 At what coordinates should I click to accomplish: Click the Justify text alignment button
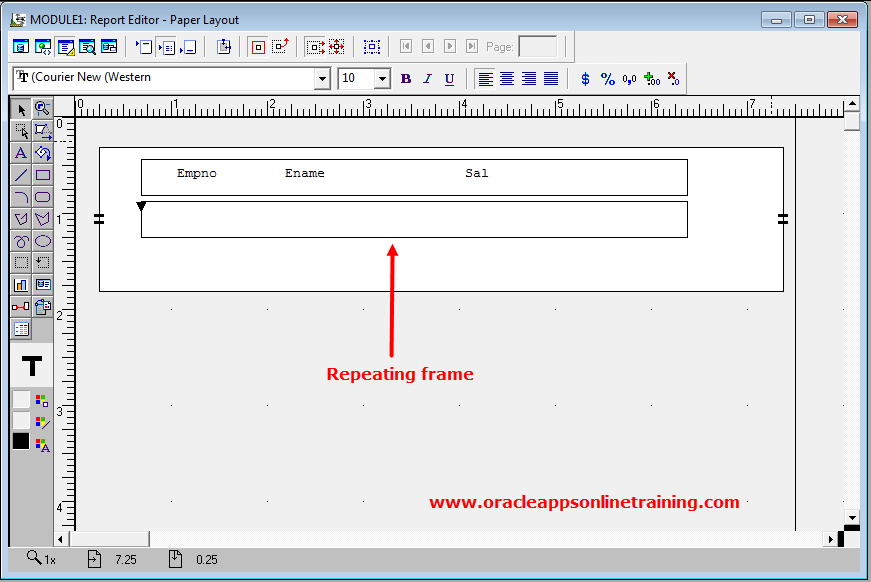click(551, 79)
